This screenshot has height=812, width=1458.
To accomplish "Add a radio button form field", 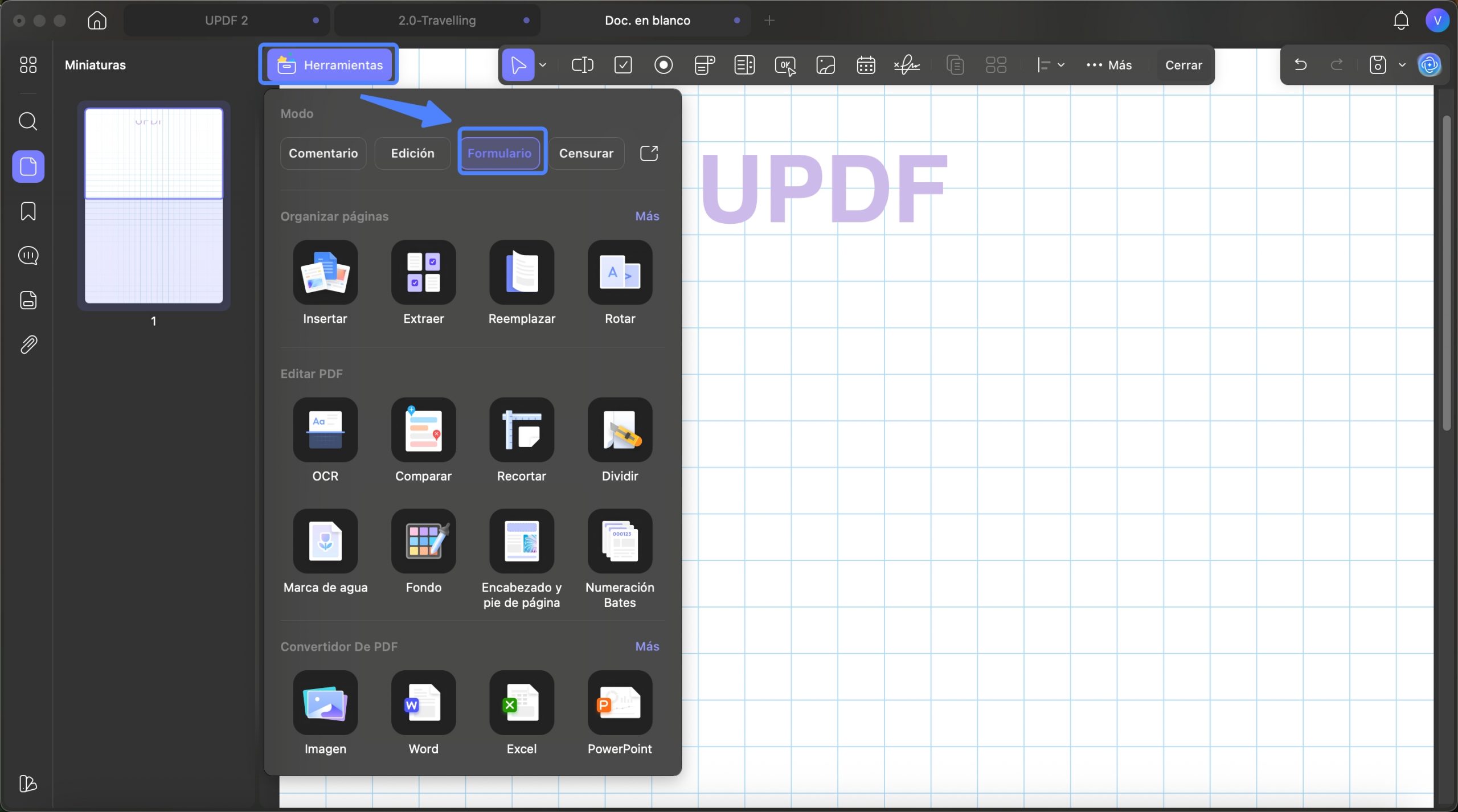I will [664, 65].
